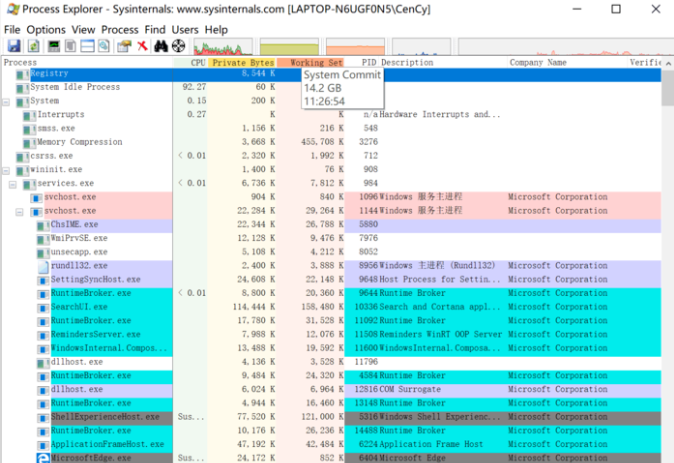Click the orange Physical Memory mini graph
Image resolution: width=674 pixels, height=463 pixels.
(x=355, y=47)
